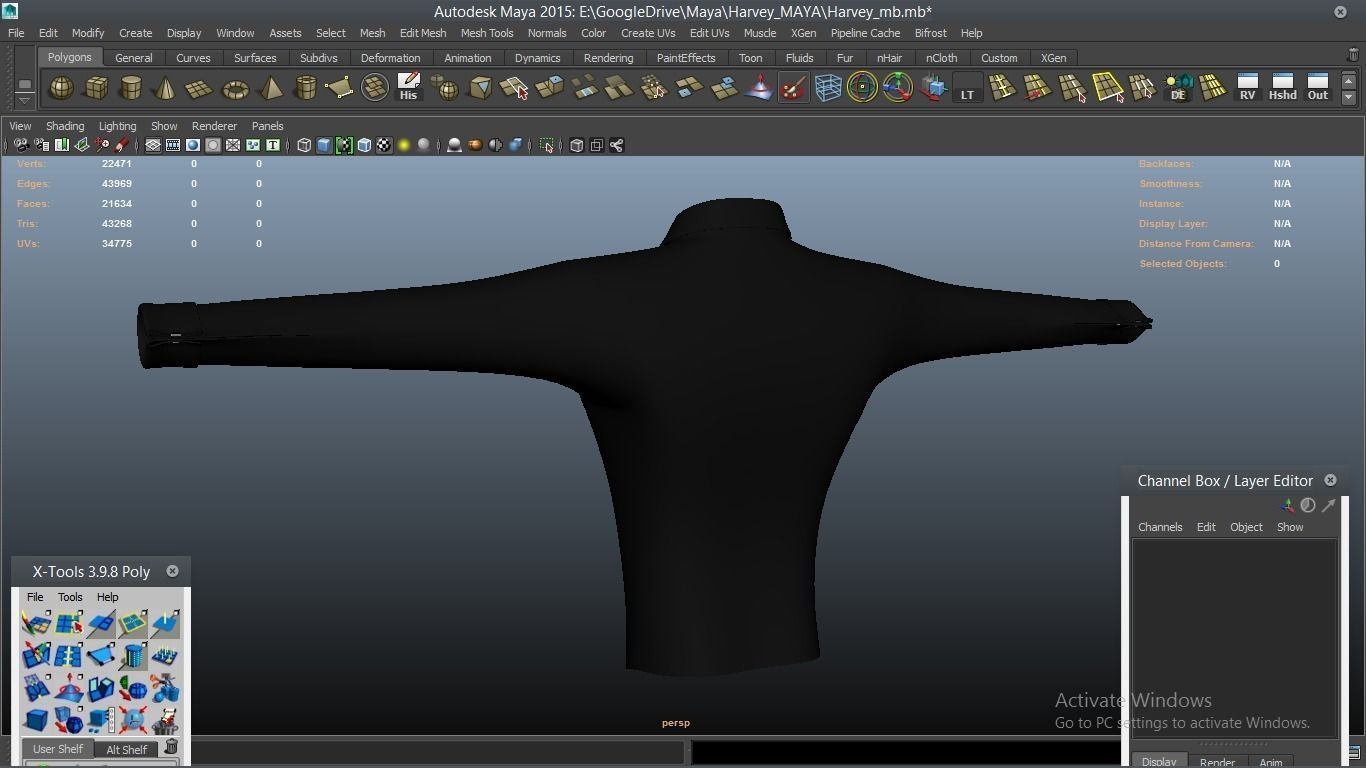
Task: Click the X-Tools blue cylinder icon
Action: point(132,656)
